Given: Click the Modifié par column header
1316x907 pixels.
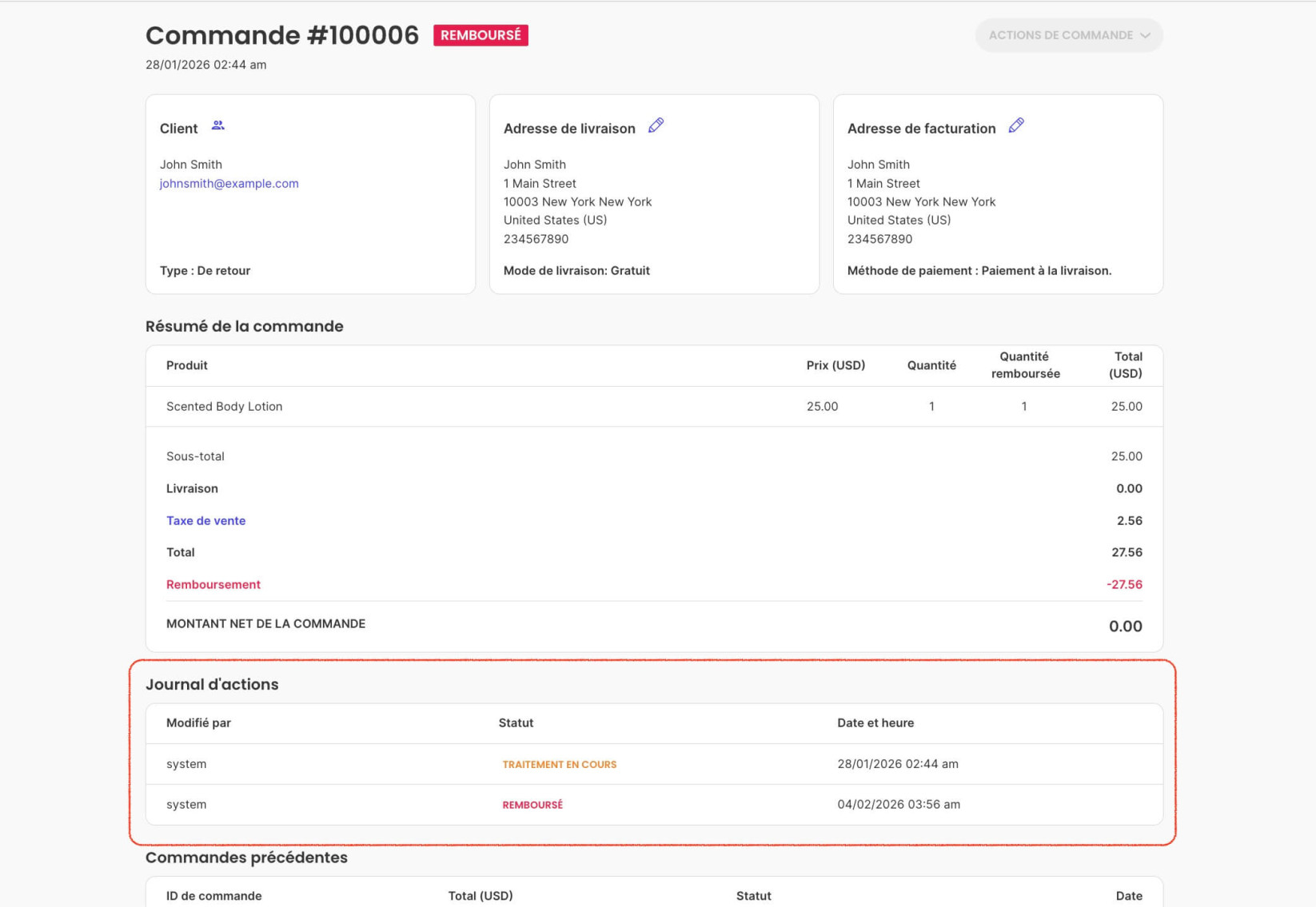Looking at the screenshot, I should pos(198,722).
